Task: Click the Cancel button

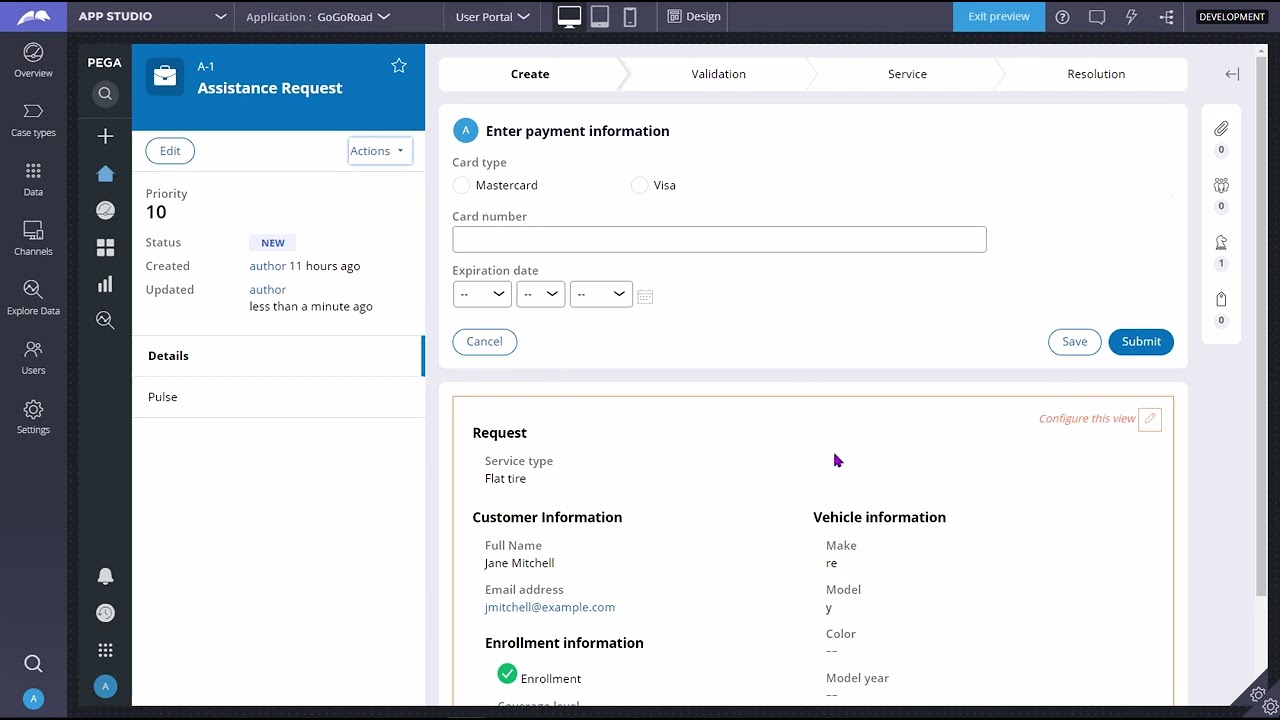Action: pos(484,342)
